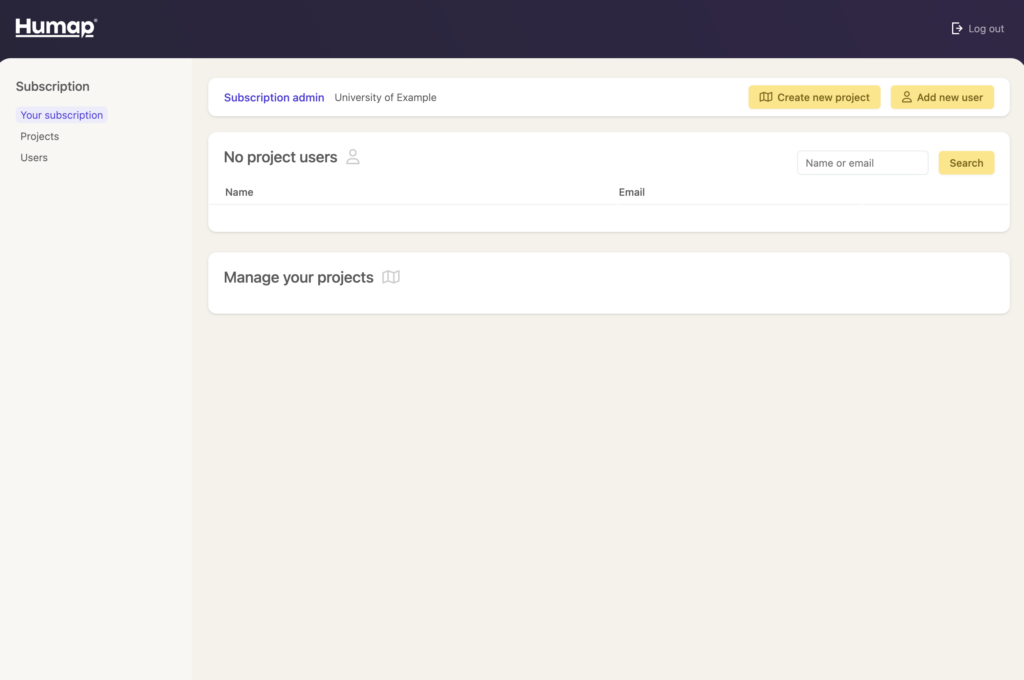The image size is (1024, 680).
Task: Go to Users in the sidebar
Action: coord(34,158)
